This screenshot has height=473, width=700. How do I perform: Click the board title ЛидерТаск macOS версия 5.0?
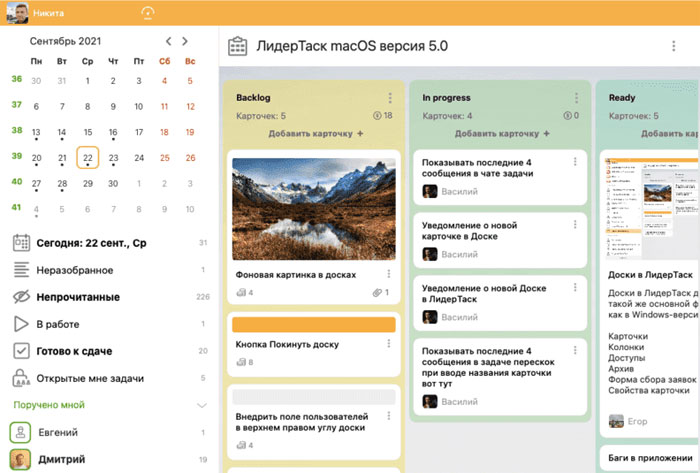coord(352,46)
